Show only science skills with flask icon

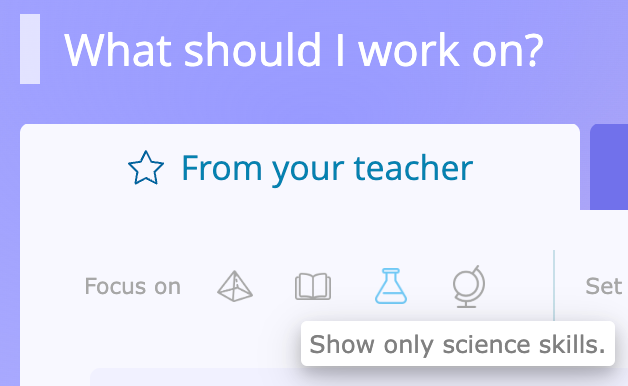[x=391, y=286]
